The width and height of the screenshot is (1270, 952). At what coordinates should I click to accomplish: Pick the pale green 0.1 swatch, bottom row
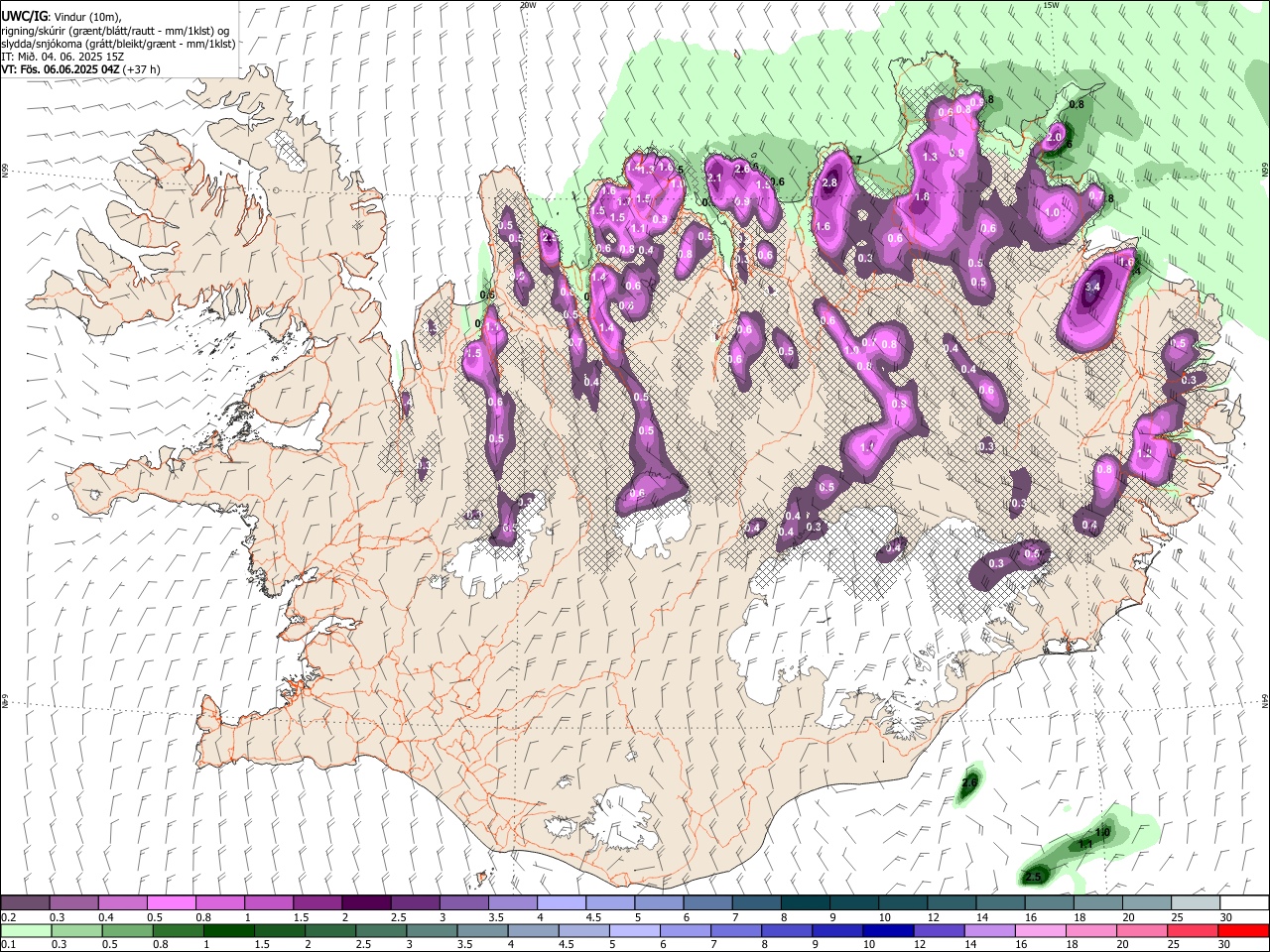click(26, 930)
